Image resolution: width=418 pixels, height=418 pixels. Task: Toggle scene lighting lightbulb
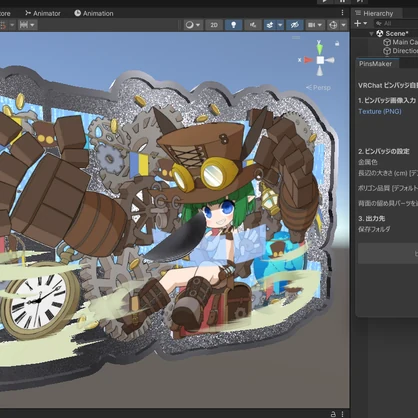(234, 25)
